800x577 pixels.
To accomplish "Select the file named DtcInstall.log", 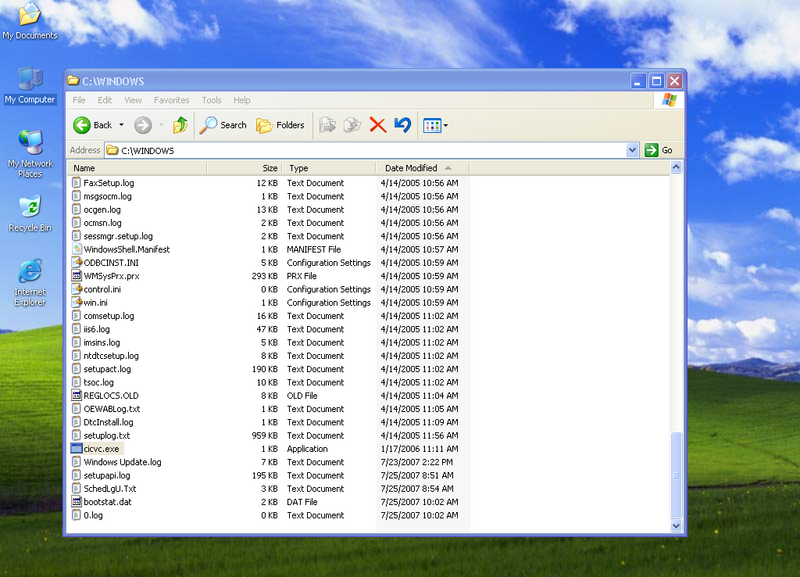I will point(108,422).
